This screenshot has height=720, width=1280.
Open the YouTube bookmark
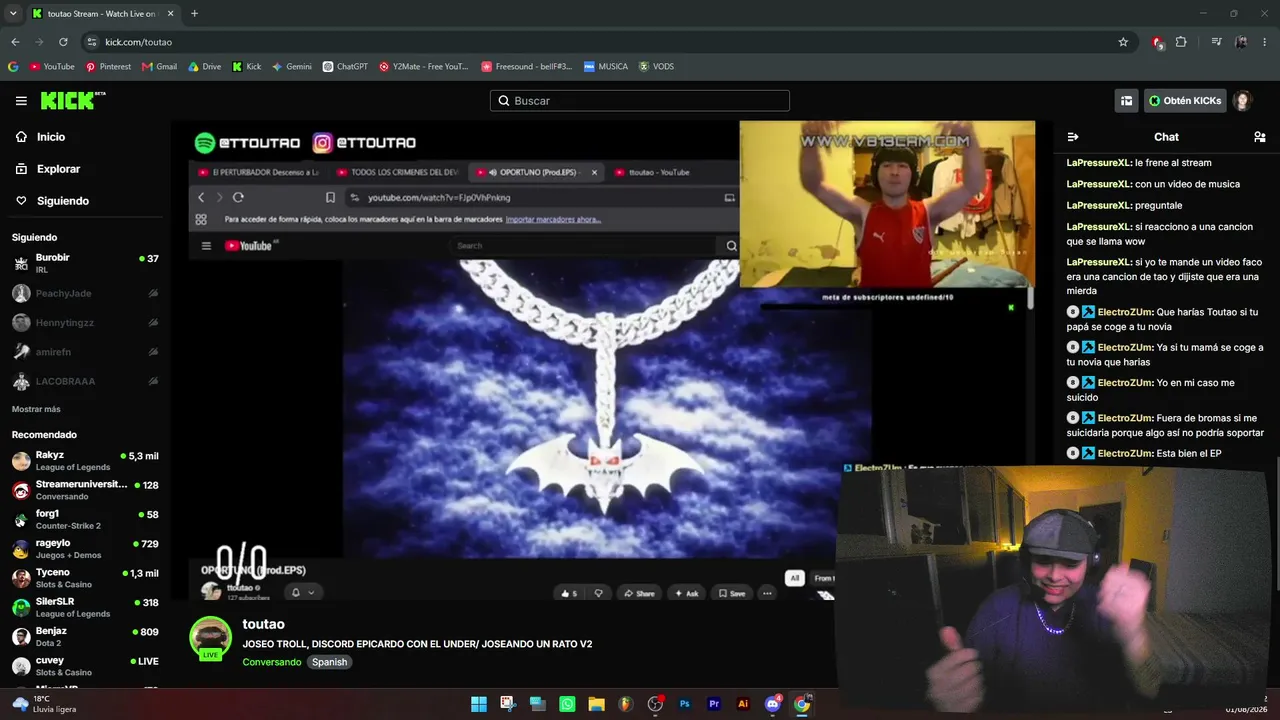pos(52,67)
